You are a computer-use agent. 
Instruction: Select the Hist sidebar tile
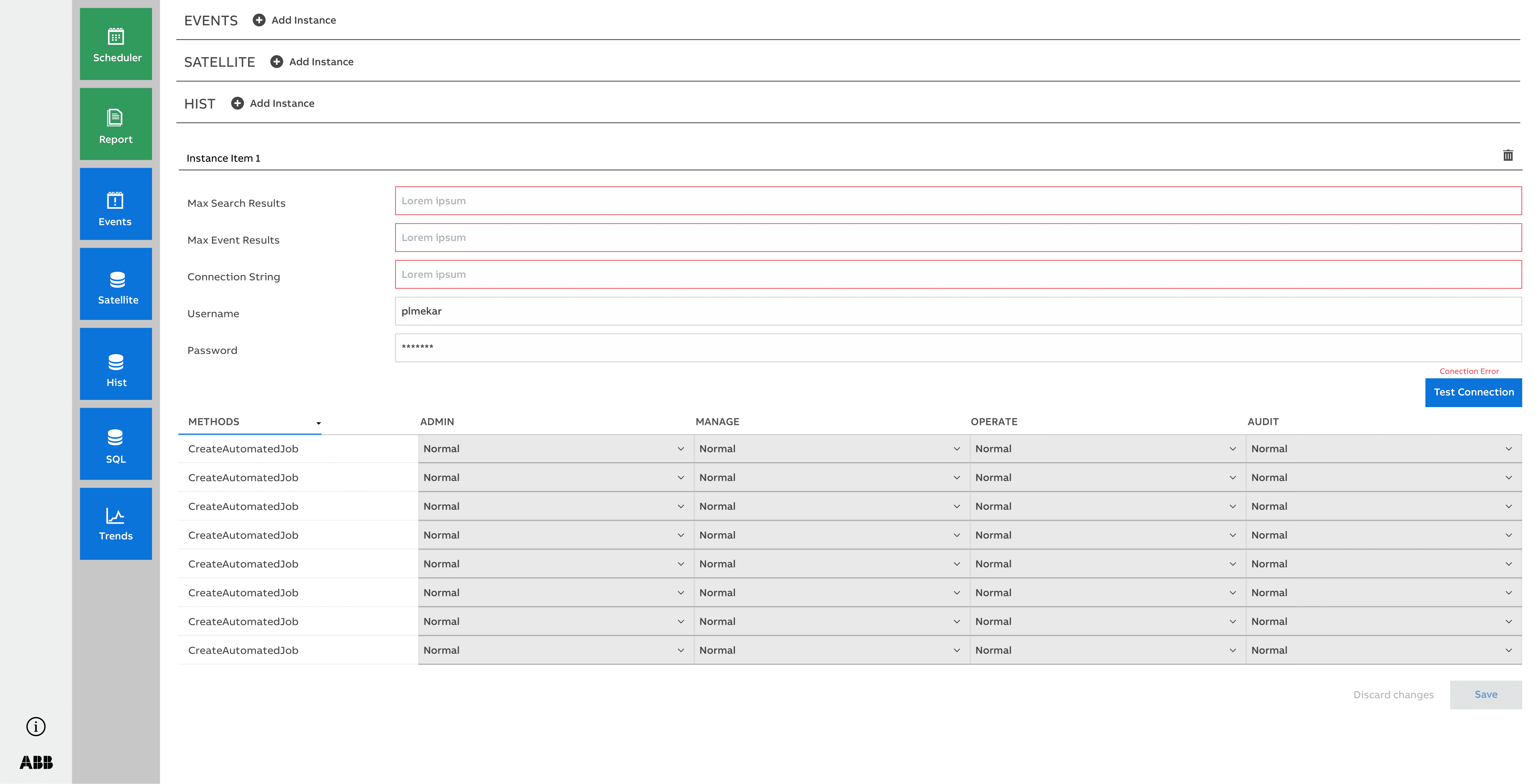click(x=116, y=364)
